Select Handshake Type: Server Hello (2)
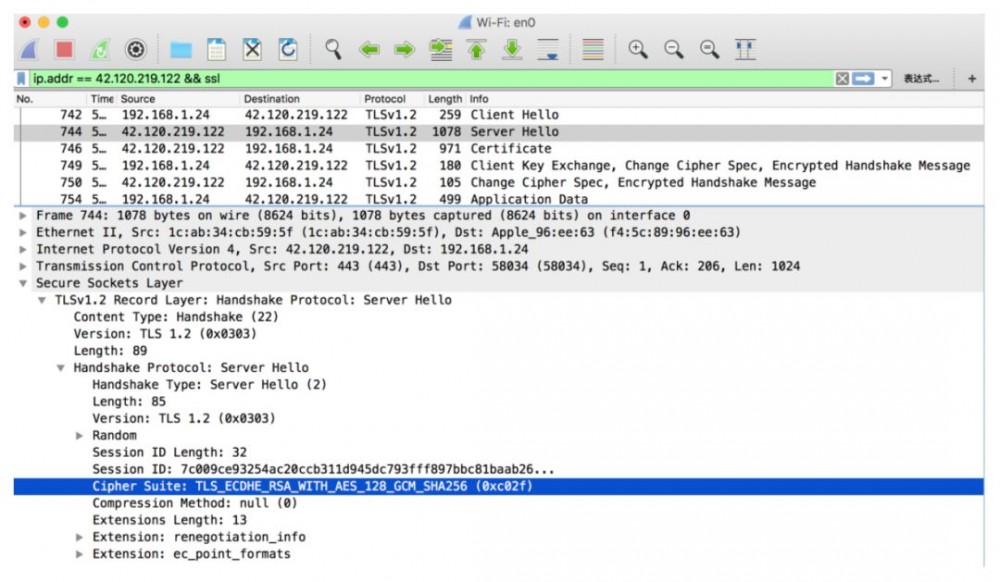 pos(209,384)
